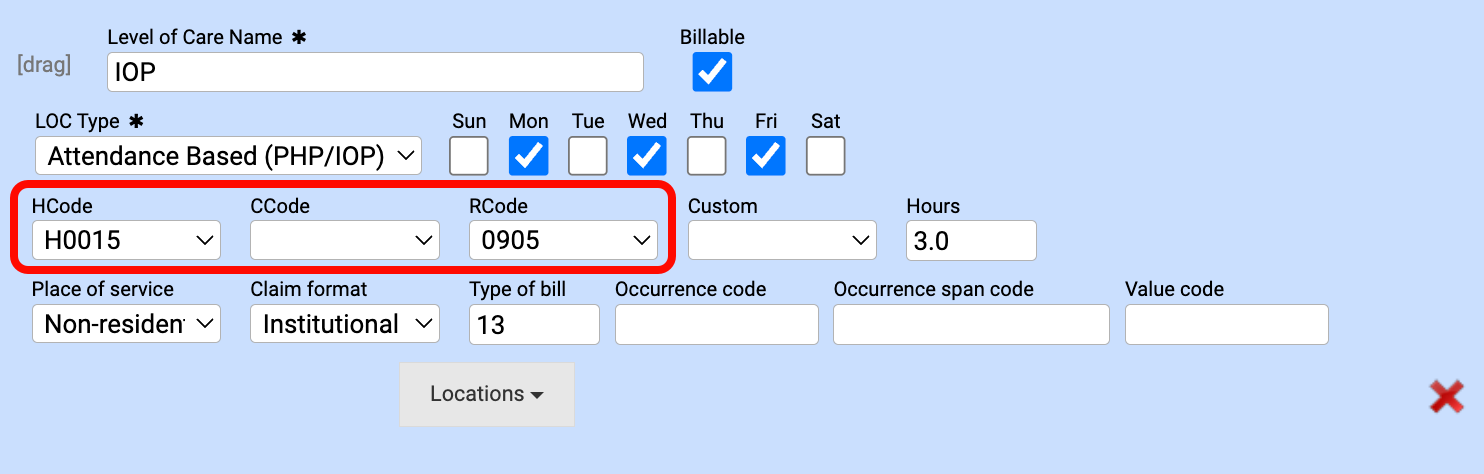The image size is (1484, 474).
Task: Enable the Sun day checkbox
Action: 469,156
